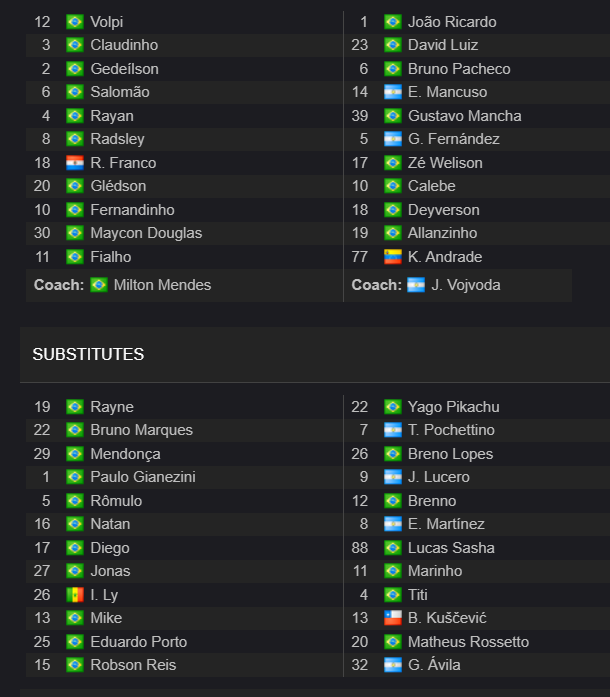Open Maycon Douglas player page
The width and height of the screenshot is (610, 697).
point(146,233)
